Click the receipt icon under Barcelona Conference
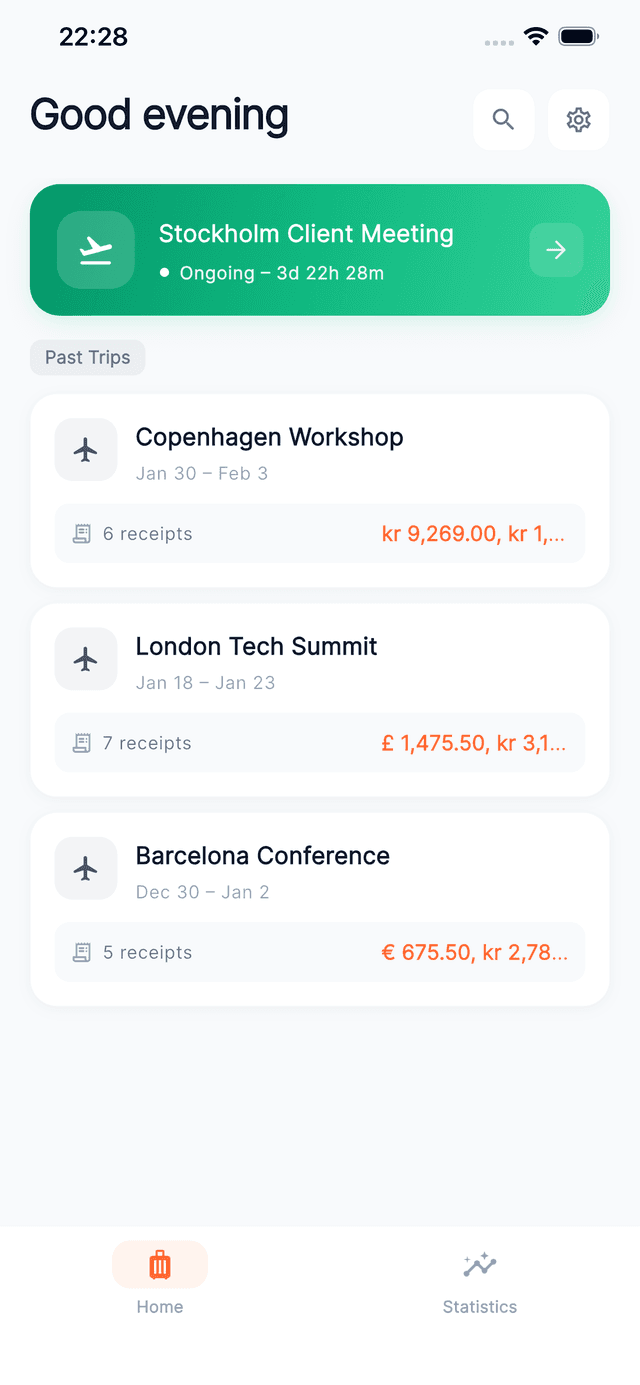Image resolution: width=640 pixels, height=1385 pixels. [82, 952]
